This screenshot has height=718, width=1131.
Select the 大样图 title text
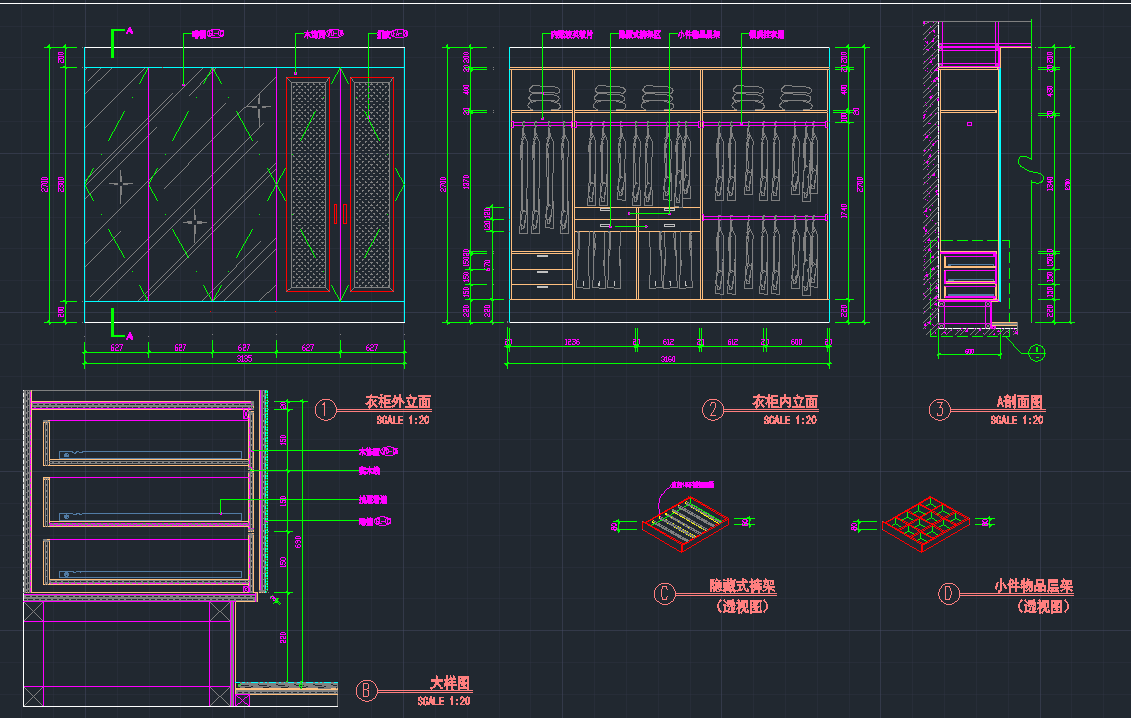coord(450,684)
